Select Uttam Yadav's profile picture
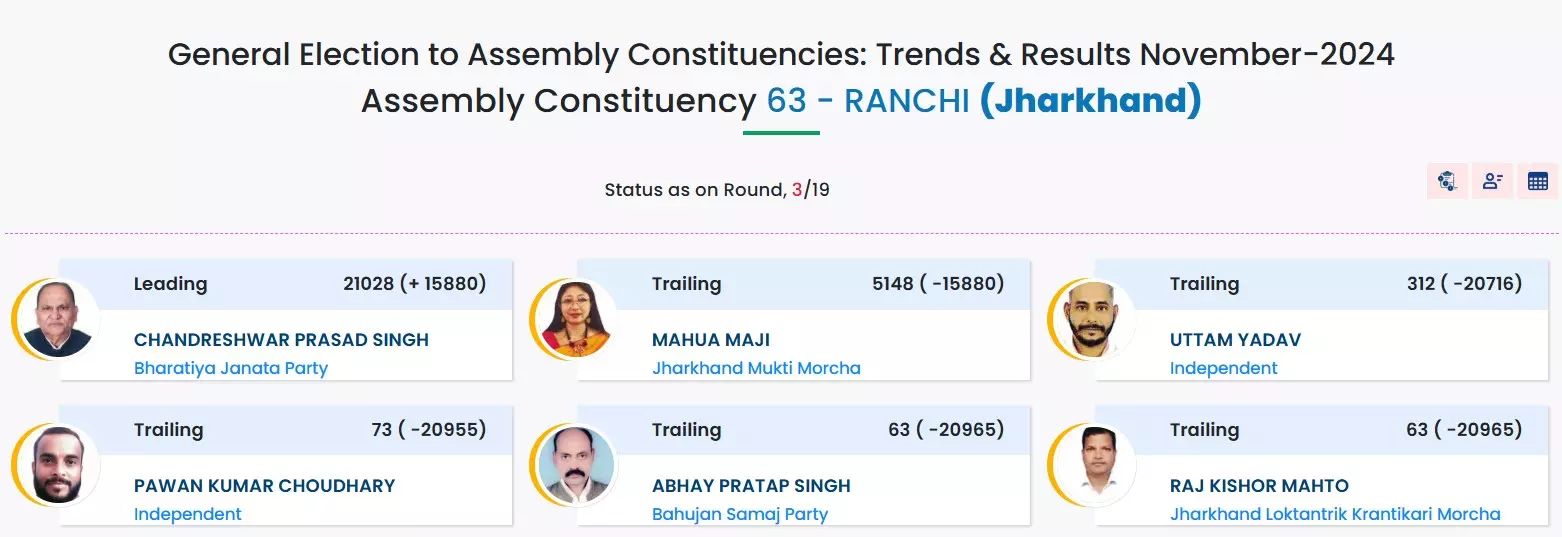Viewport: 1562px width, 537px height. (1094, 319)
